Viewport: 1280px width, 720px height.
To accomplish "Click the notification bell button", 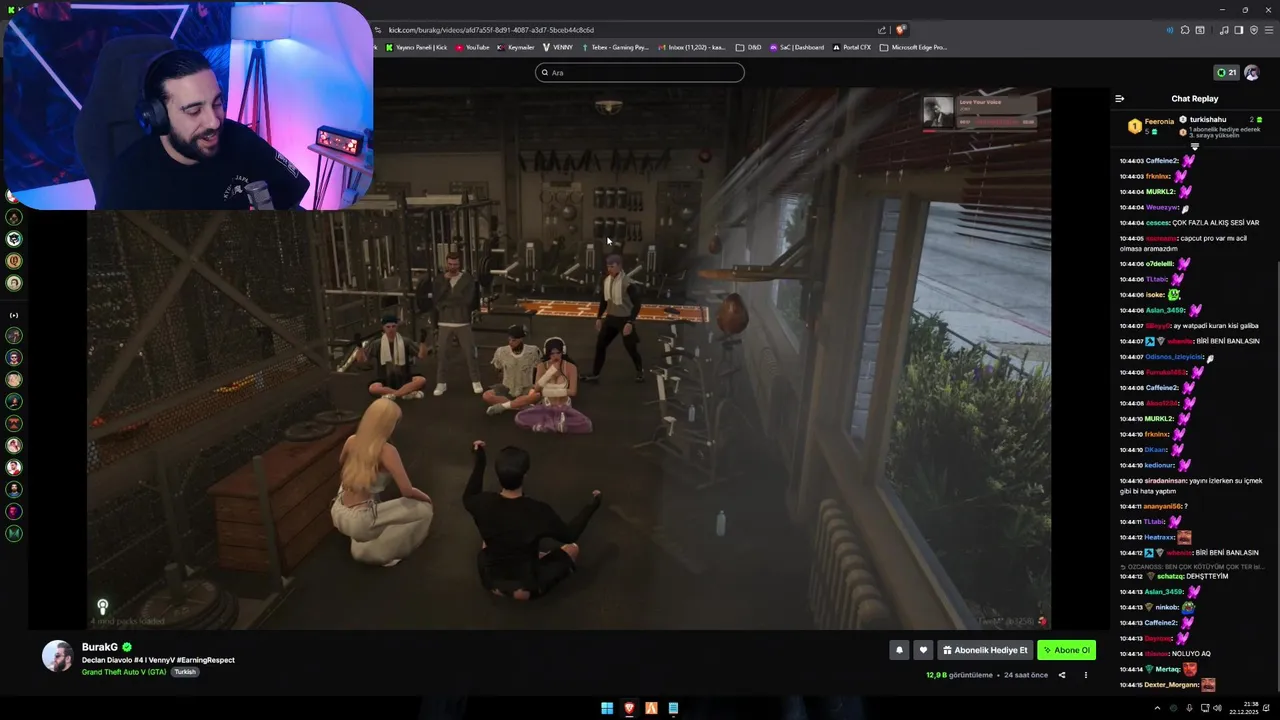I will [x=899, y=650].
